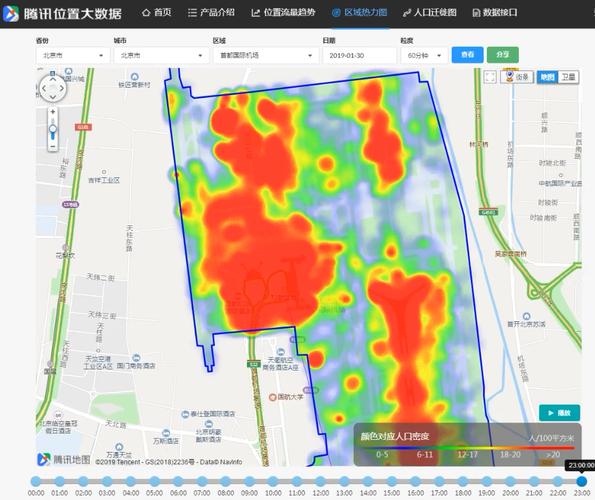Pan the map right with the arrow control
Image resolution: width=595 pixels, height=500 pixels.
coord(61,88)
